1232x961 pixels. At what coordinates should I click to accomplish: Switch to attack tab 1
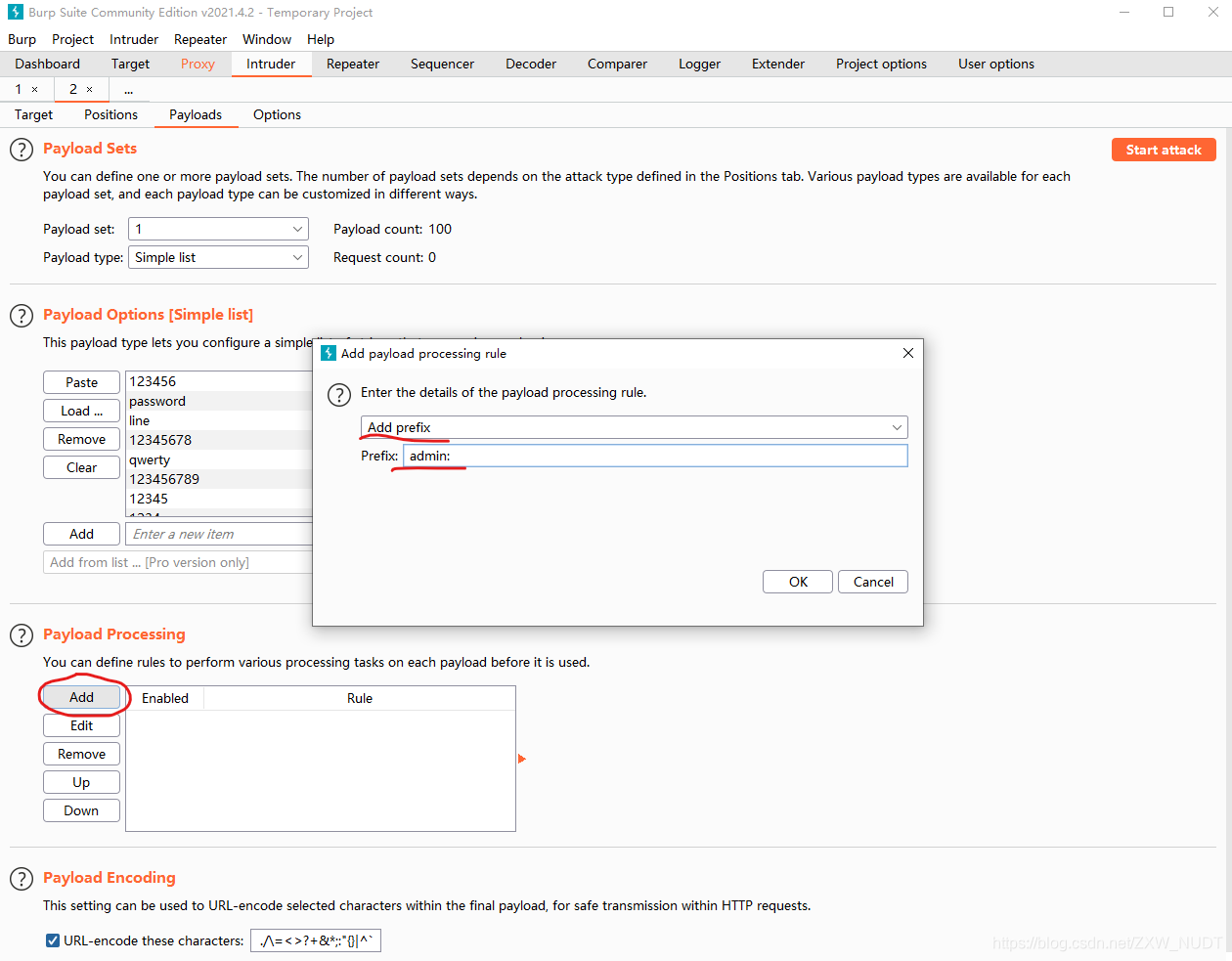coord(18,88)
